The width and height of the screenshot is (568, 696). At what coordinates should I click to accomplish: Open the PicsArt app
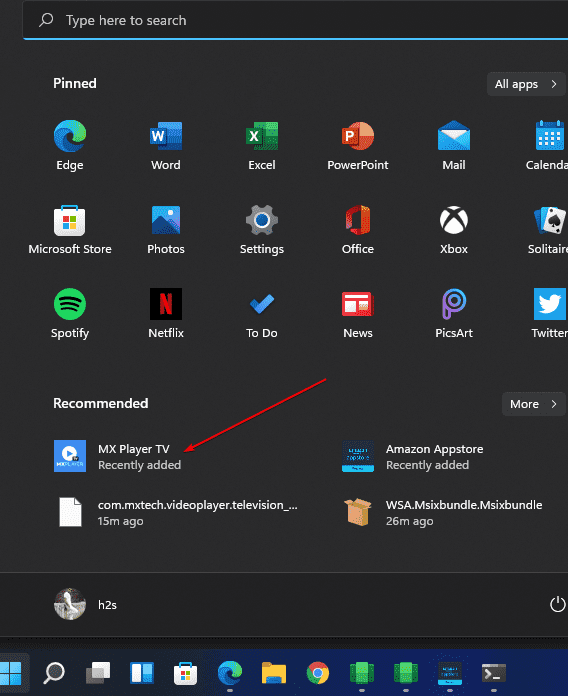coord(454,313)
